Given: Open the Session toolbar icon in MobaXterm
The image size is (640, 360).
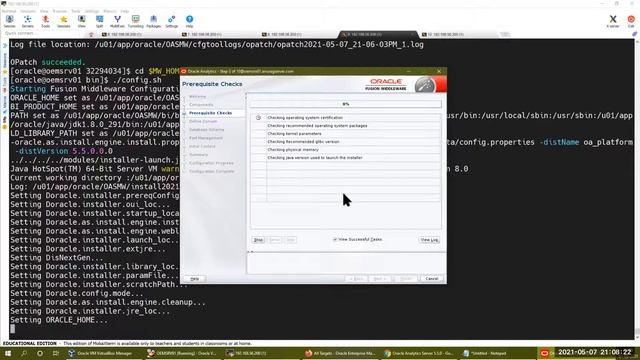Looking at the screenshot, I should point(9,21).
